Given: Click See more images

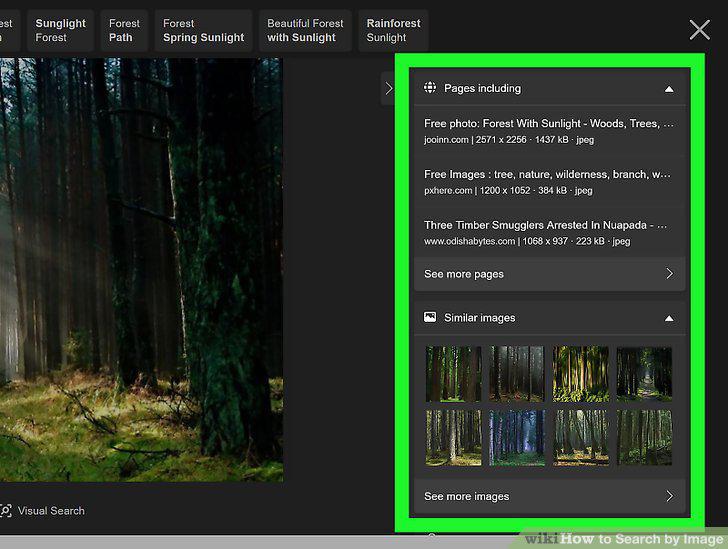Looking at the screenshot, I should coord(549,497).
